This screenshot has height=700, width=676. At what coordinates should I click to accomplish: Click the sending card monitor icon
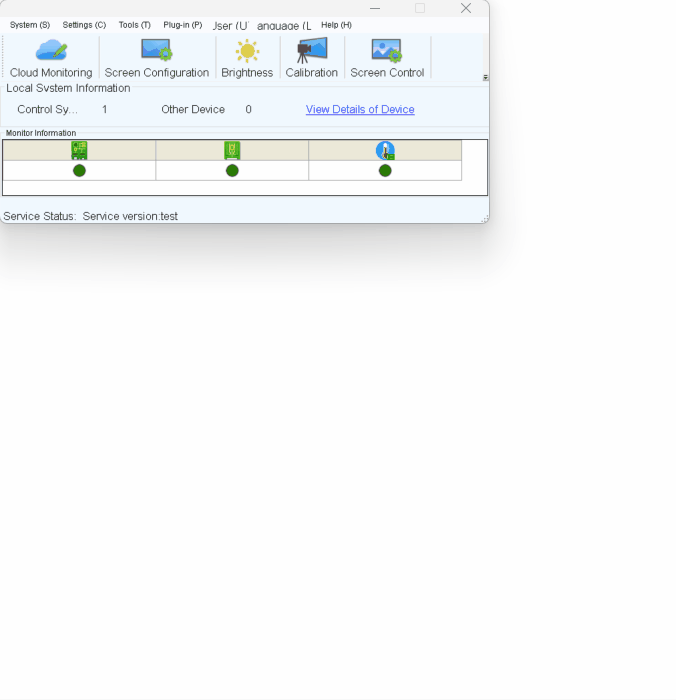pyautogui.click(x=79, y=150)
